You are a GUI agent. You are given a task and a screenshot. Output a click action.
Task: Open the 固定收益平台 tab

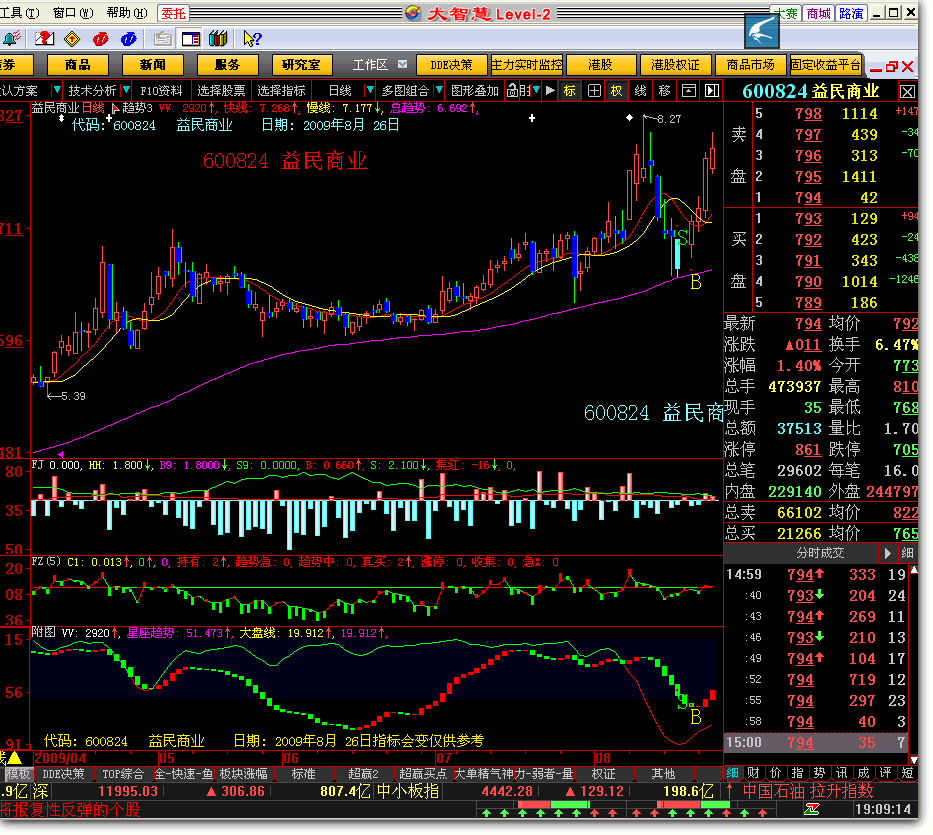[826, 65]
